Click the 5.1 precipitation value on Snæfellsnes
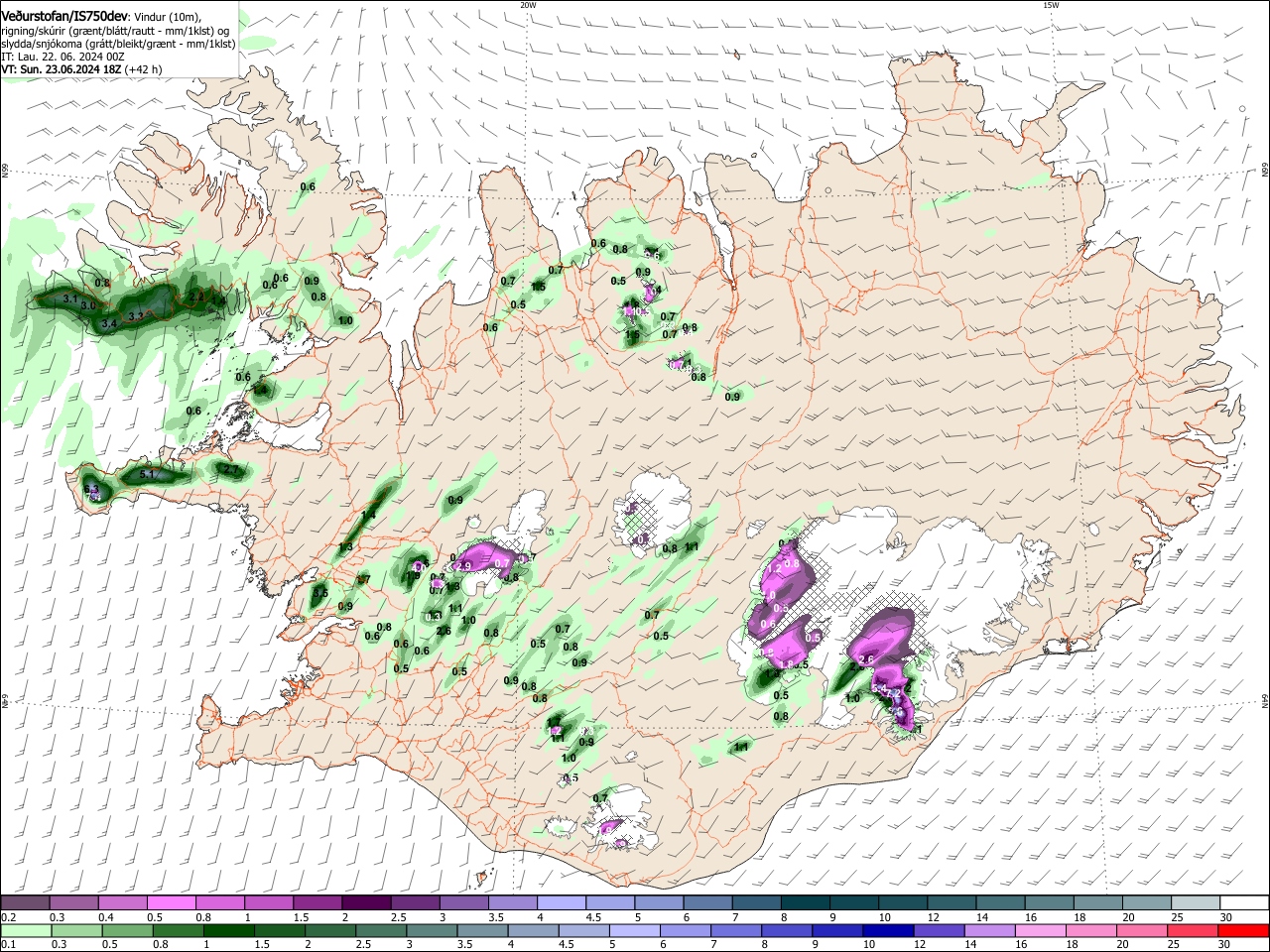This screenshot has width=1270, height=952. (x=147, y=475)
